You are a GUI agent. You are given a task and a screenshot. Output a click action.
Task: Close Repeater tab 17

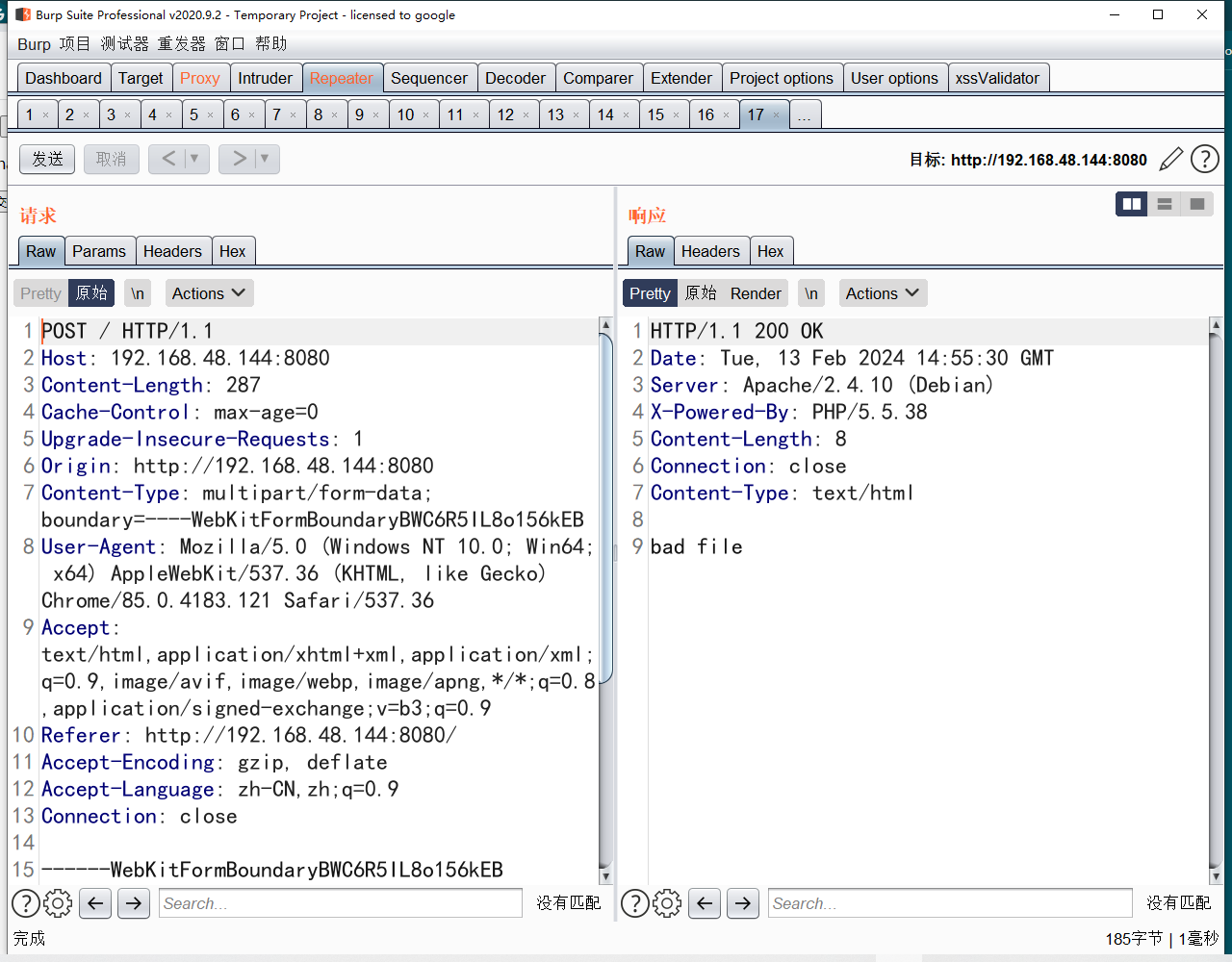coord(776,115)
